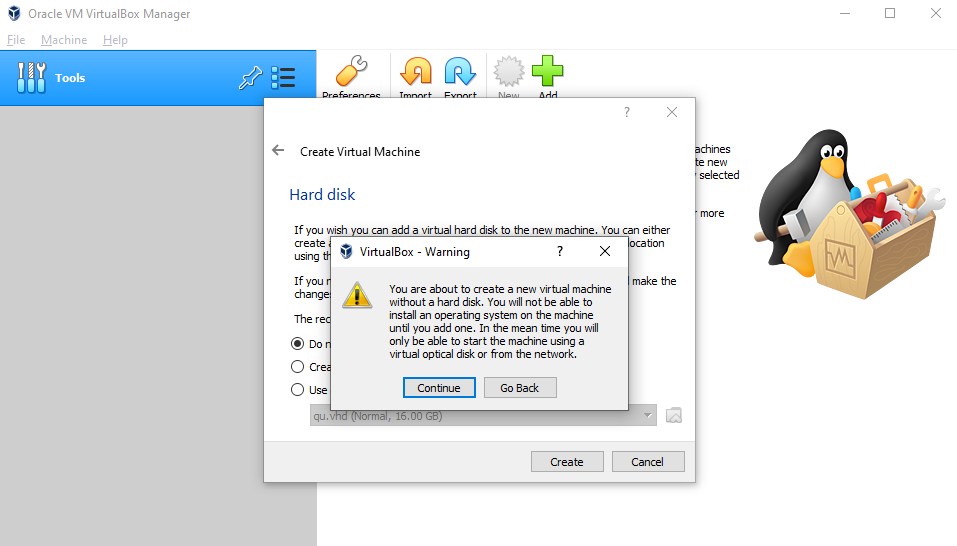
Task: Open the Tools list menu icon
Action: (283, 77)
